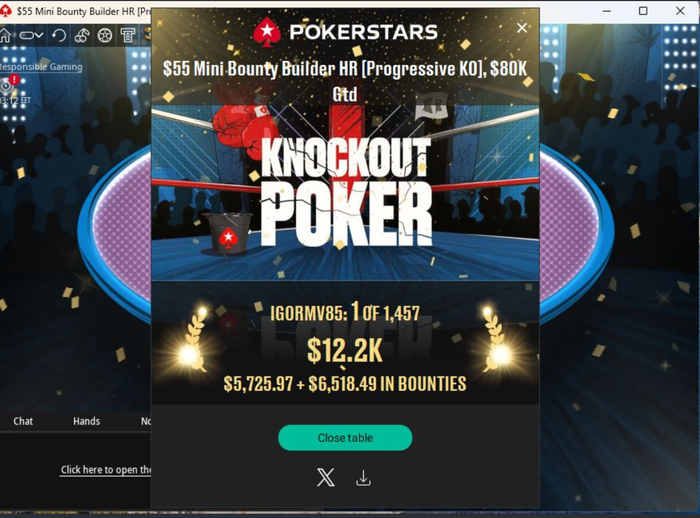Switch to the Hands tab
This screenshot has height=518, width=700.
coord(87,421)
